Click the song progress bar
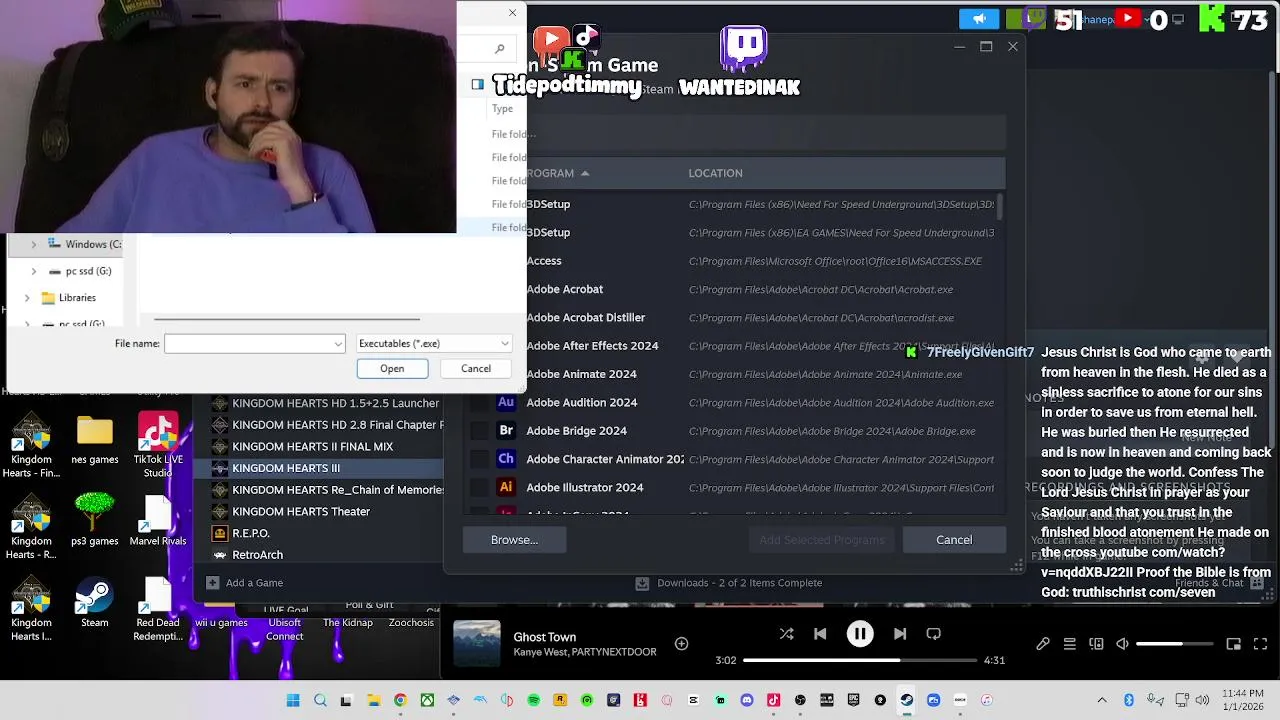Viewport: 1280px width, 720px height. click(x=860, y=660)
